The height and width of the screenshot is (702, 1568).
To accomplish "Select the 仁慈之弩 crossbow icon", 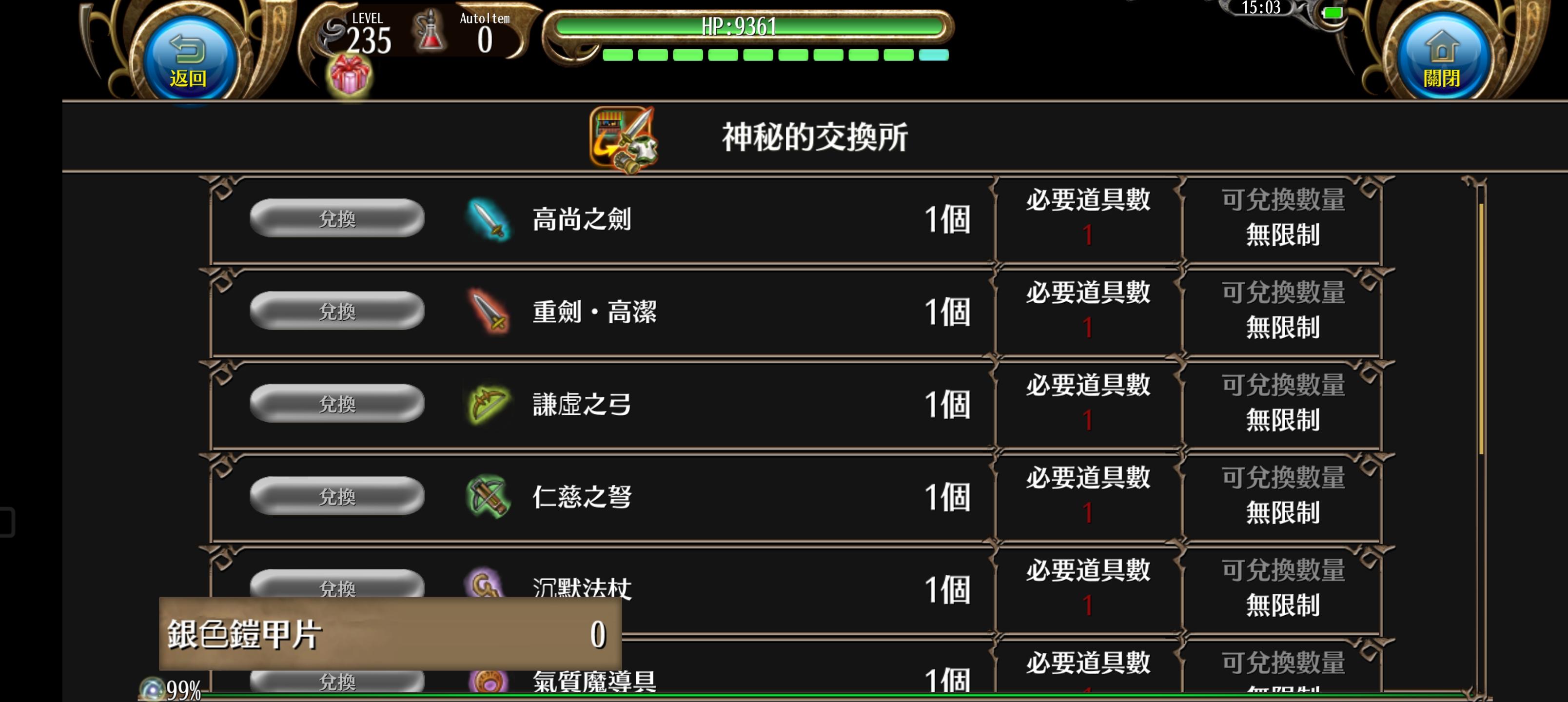I will (488, 496).
